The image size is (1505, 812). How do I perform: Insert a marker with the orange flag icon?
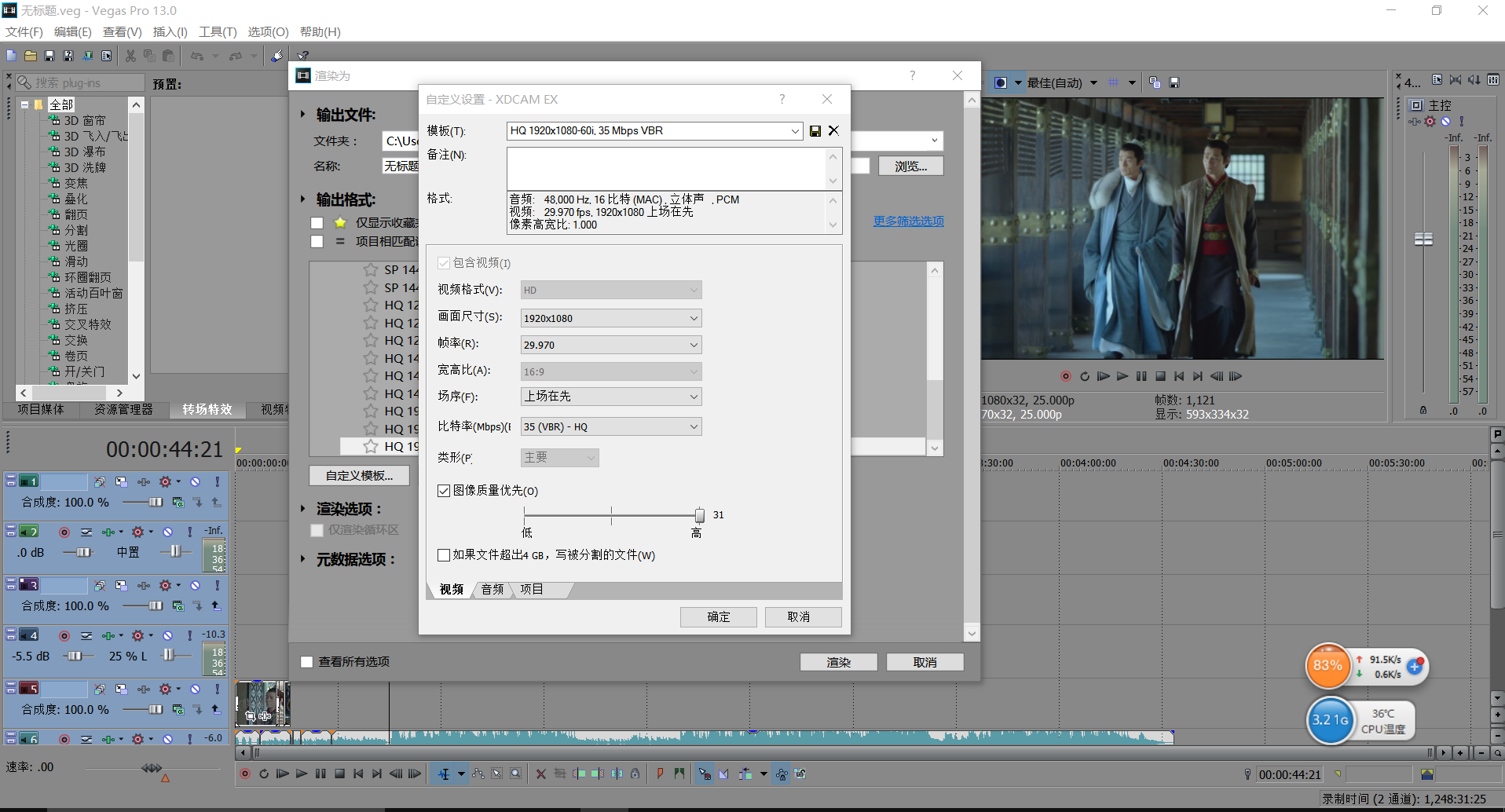point(660,774)
